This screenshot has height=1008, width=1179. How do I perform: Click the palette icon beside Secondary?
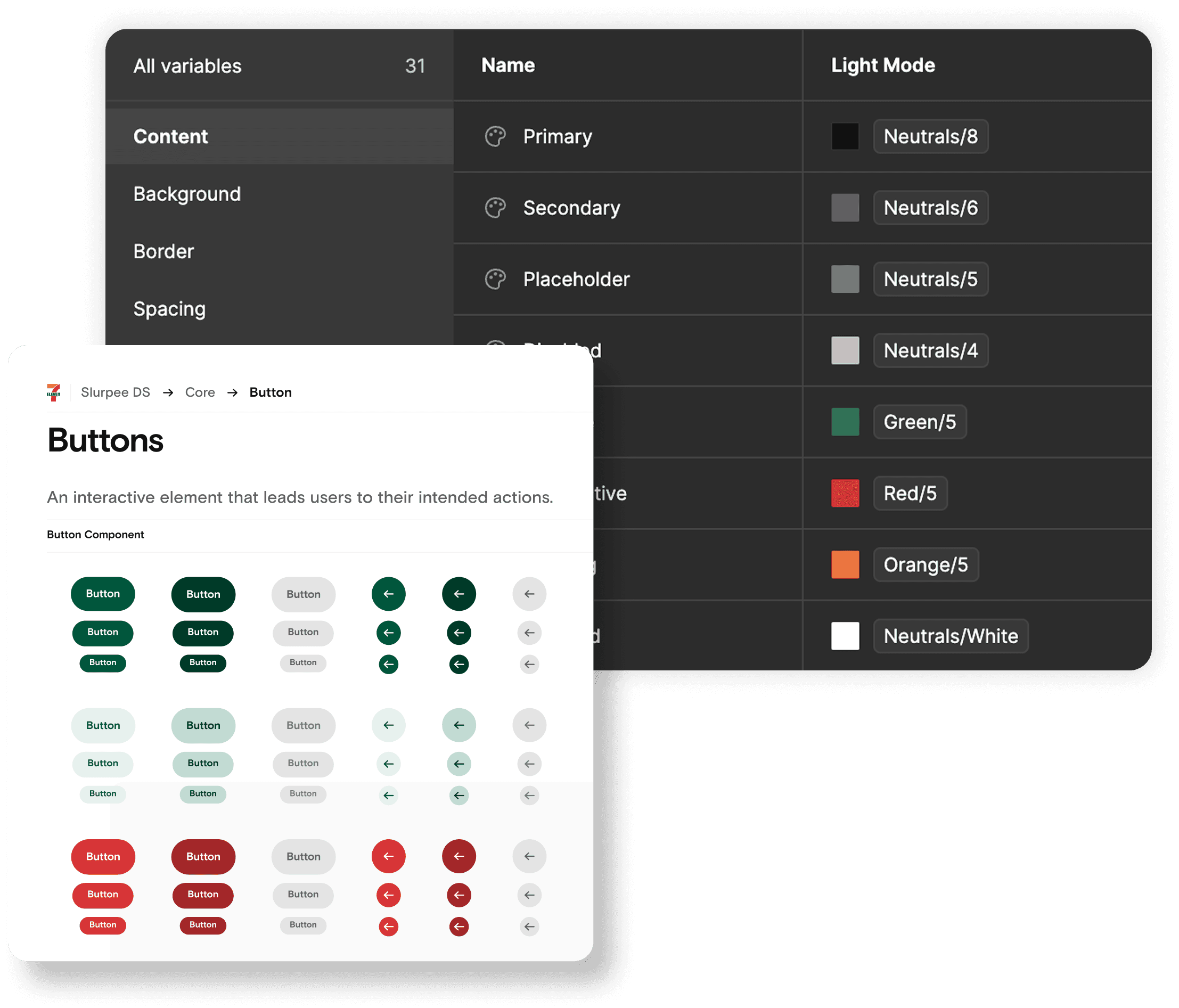pyautogui.click(x=495, y=208)
